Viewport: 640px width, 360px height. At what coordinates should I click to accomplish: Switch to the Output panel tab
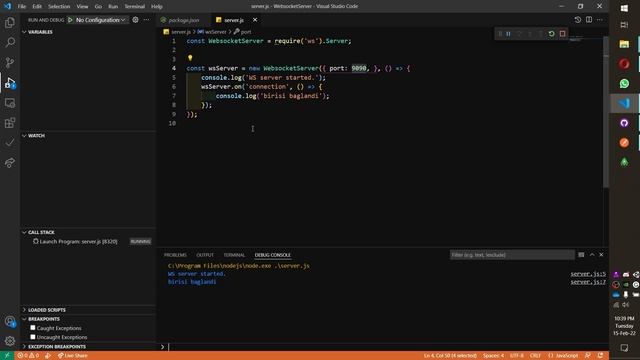[x=205, y=255]
